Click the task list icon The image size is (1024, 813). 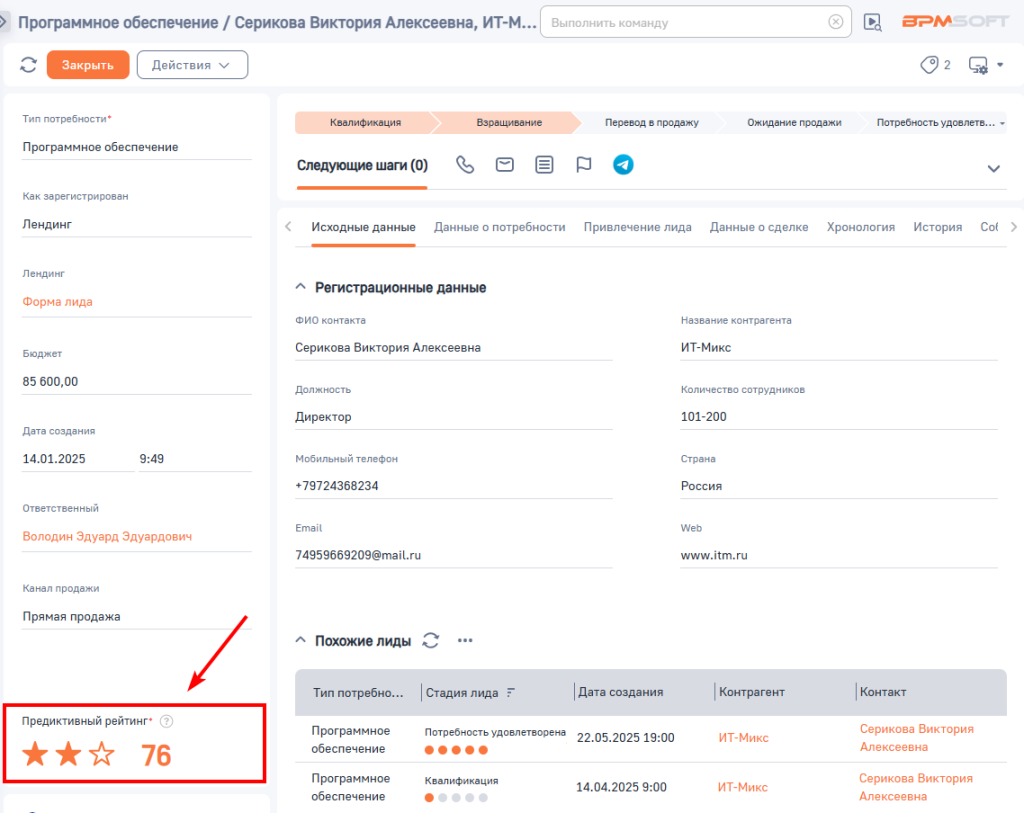click(544, 165)
